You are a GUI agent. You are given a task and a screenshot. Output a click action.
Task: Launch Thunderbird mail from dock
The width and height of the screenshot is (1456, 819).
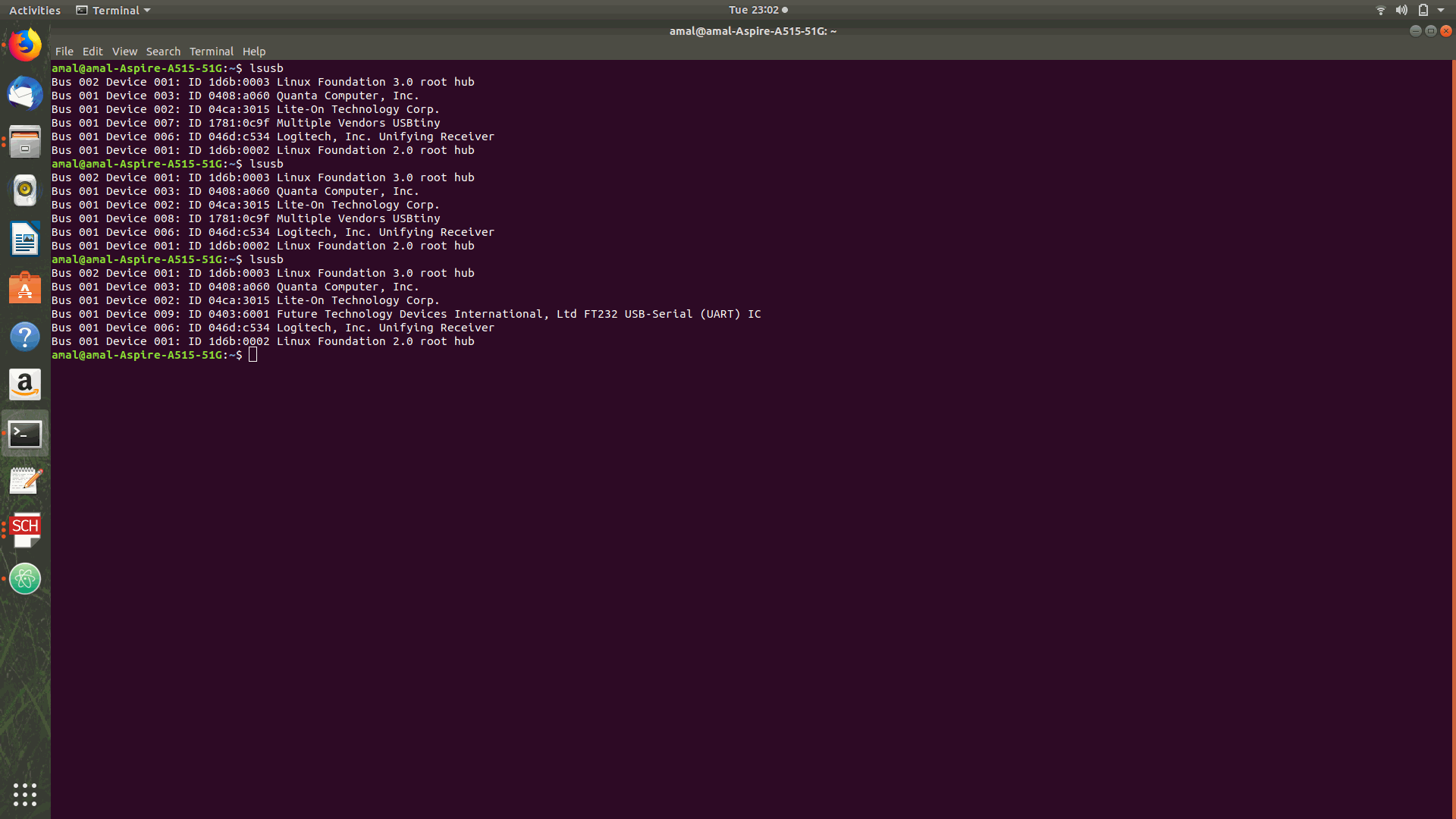pyautogui.click(x=25, y=94)
